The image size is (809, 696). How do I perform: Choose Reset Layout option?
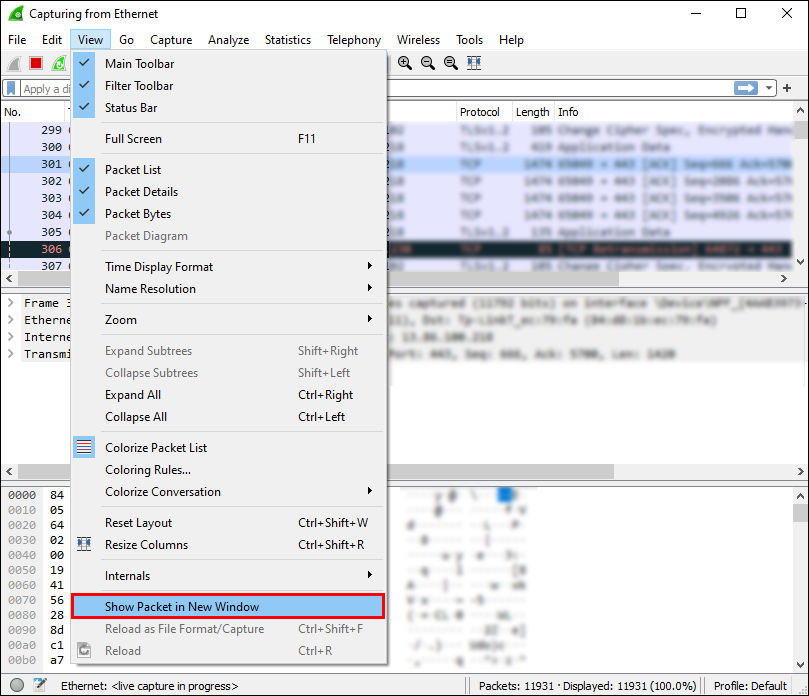227,523
